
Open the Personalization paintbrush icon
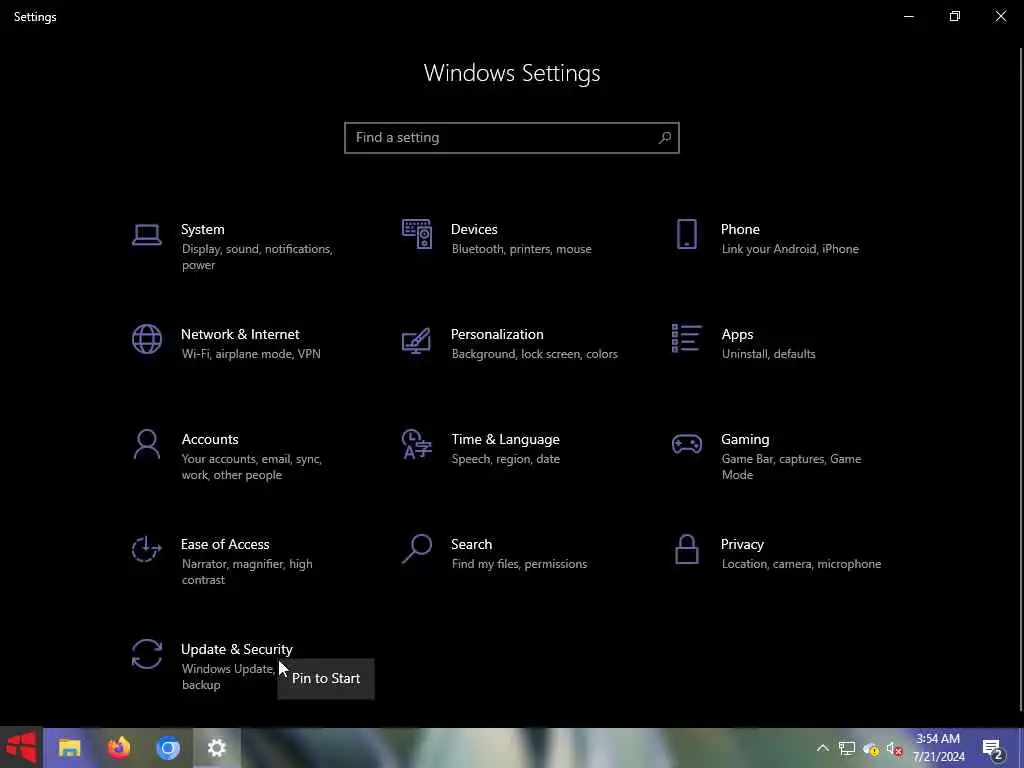[417, 340]
